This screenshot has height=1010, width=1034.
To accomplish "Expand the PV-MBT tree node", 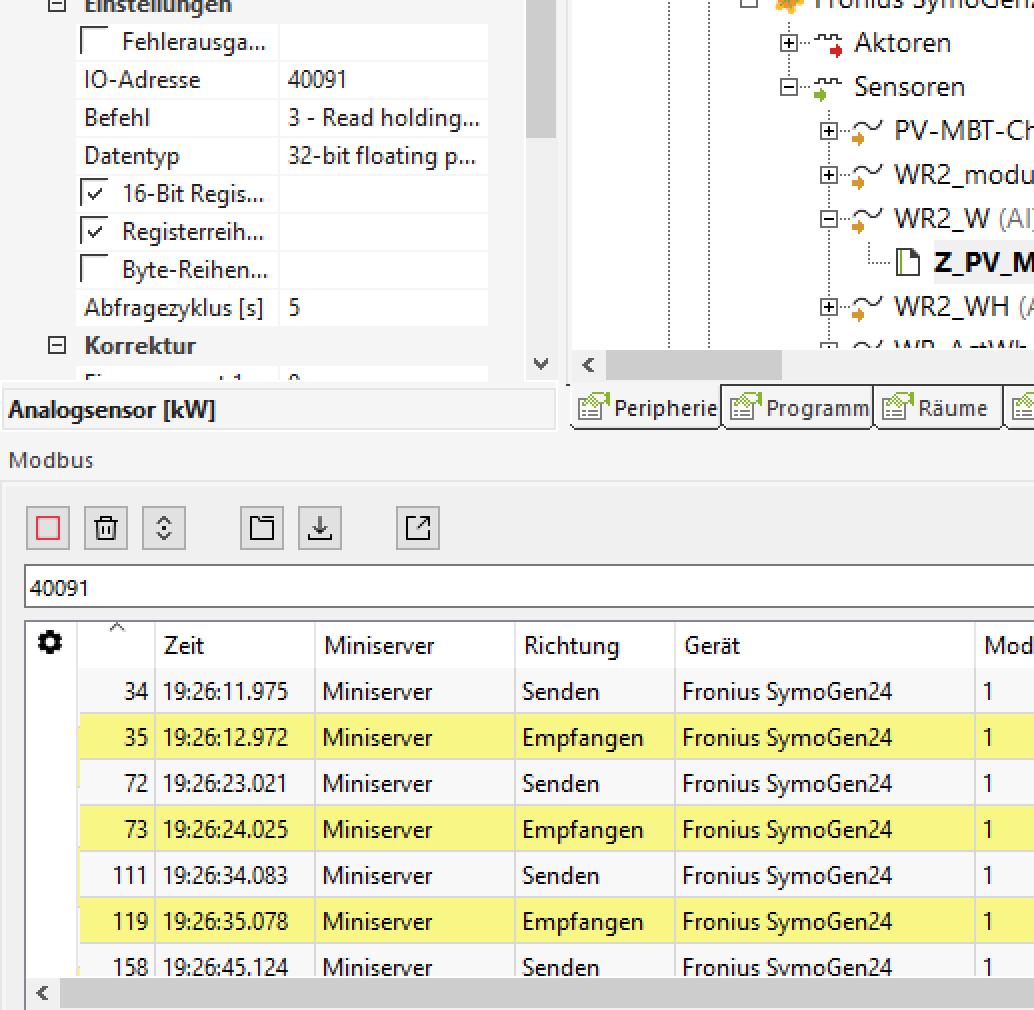I will [829, 131].
